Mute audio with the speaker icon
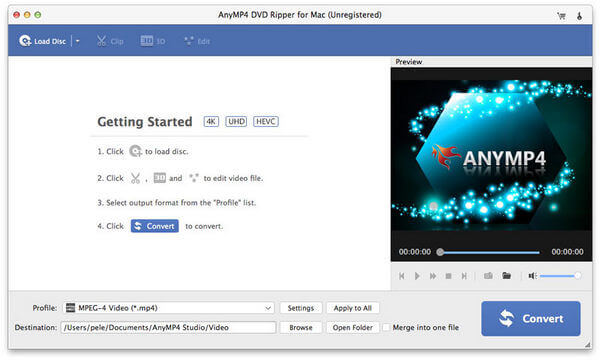The image size is (600, 360). point(532,276)
